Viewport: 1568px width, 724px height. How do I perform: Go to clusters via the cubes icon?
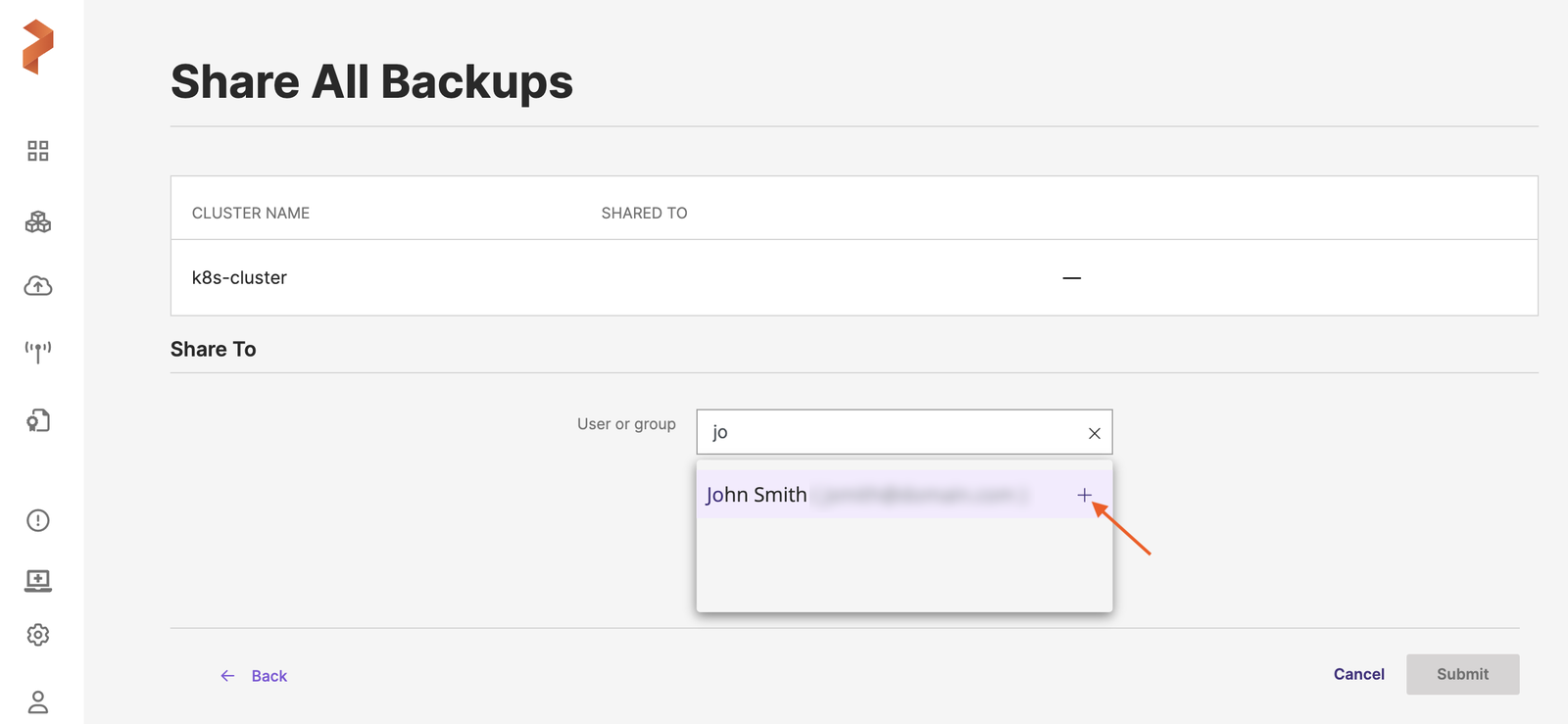coord(38,222)
